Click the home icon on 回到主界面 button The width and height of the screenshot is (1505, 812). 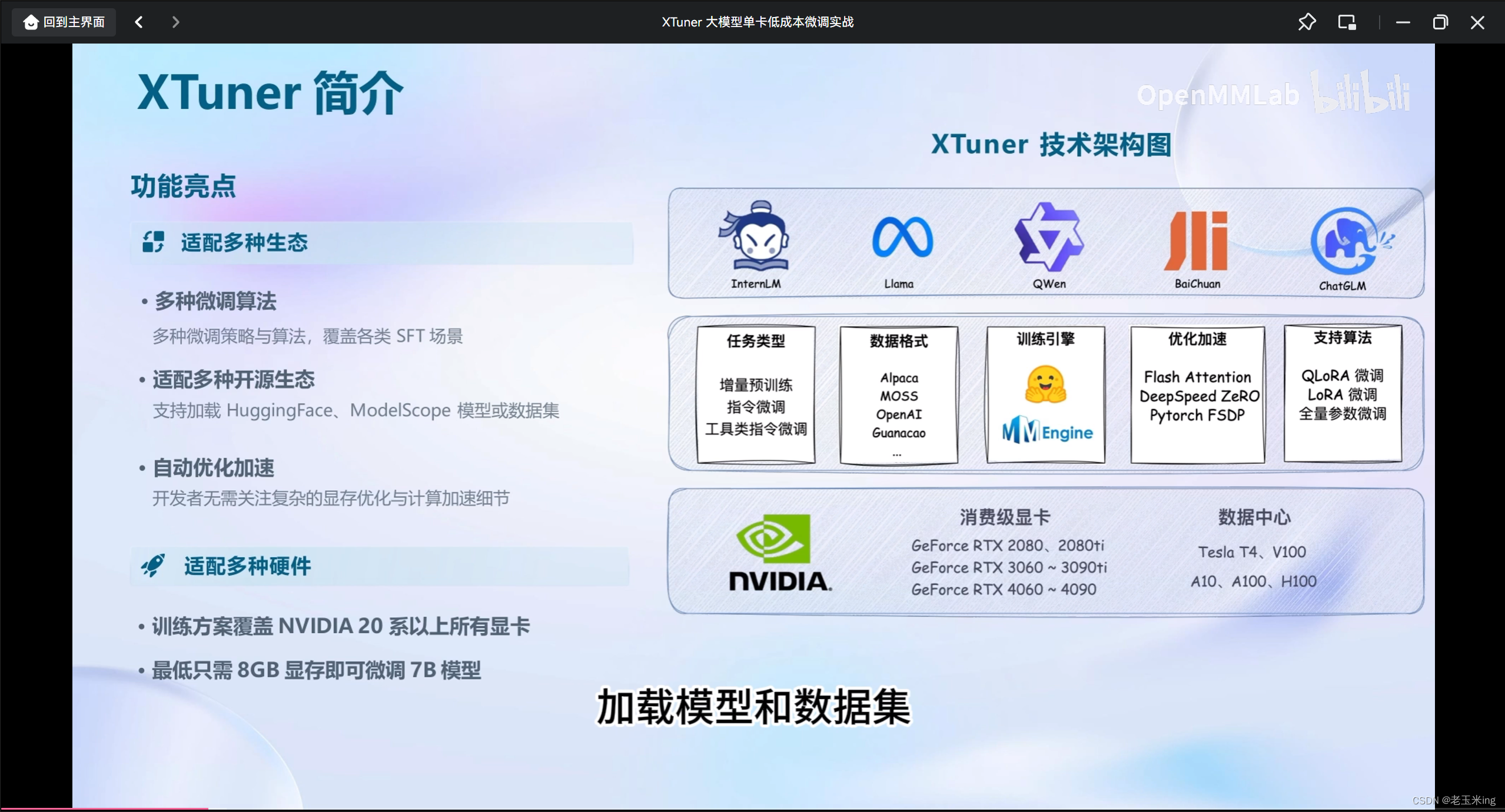tap(31, 22)
